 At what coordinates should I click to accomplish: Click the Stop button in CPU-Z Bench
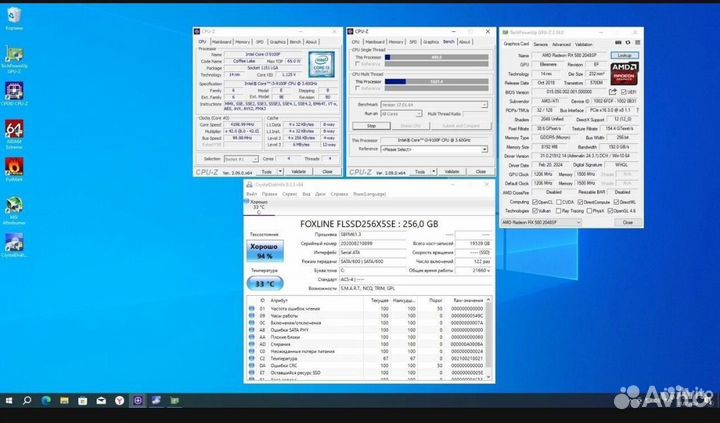[x=371, y=125]
